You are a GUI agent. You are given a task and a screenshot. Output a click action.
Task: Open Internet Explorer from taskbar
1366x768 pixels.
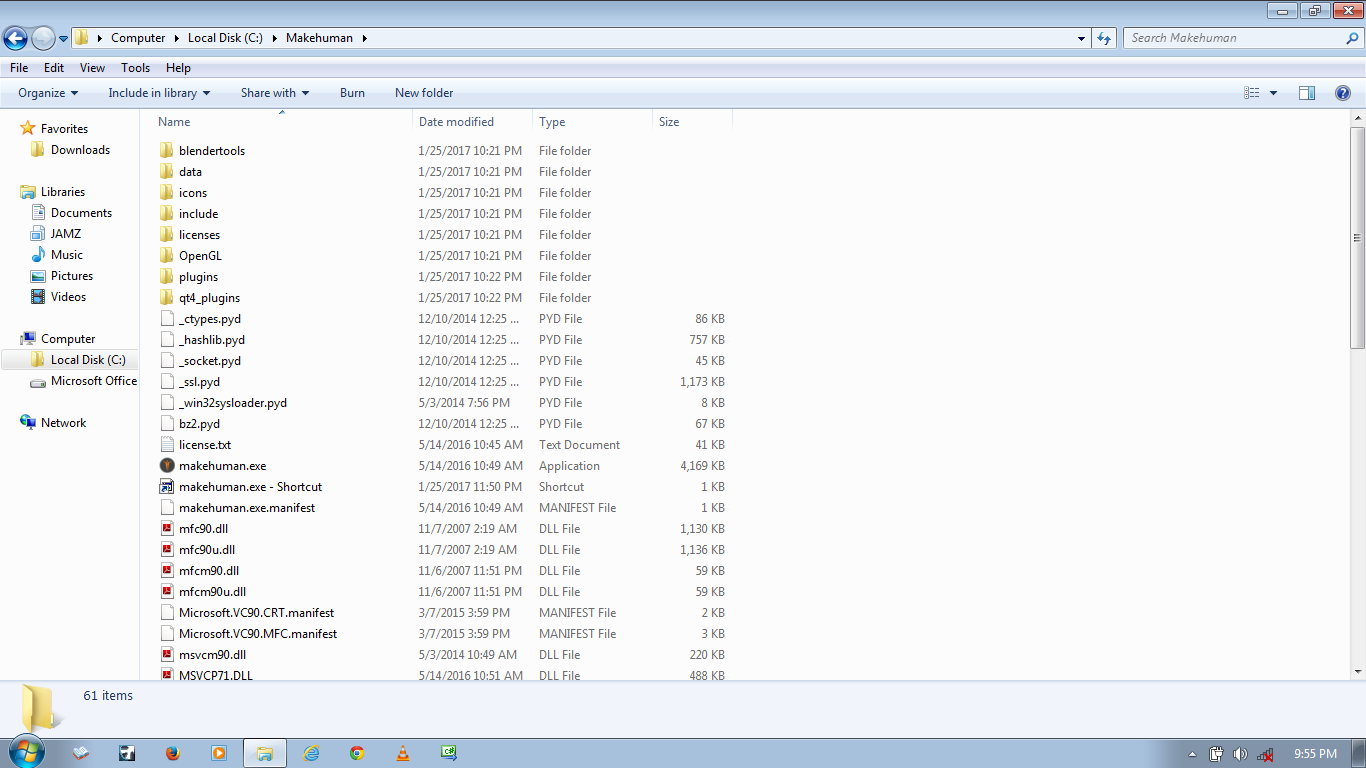311,753
